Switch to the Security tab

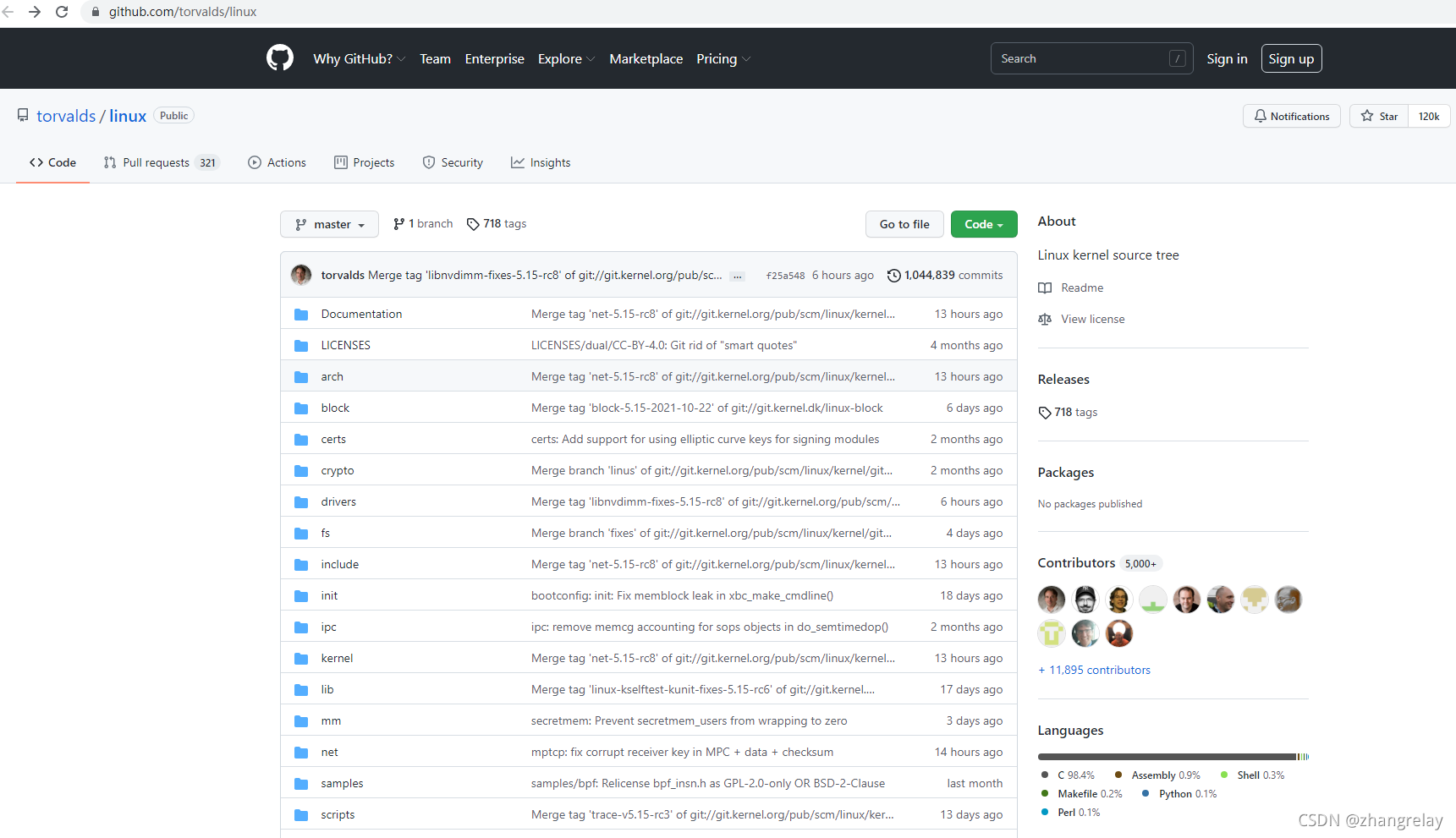tap(453, 162)
